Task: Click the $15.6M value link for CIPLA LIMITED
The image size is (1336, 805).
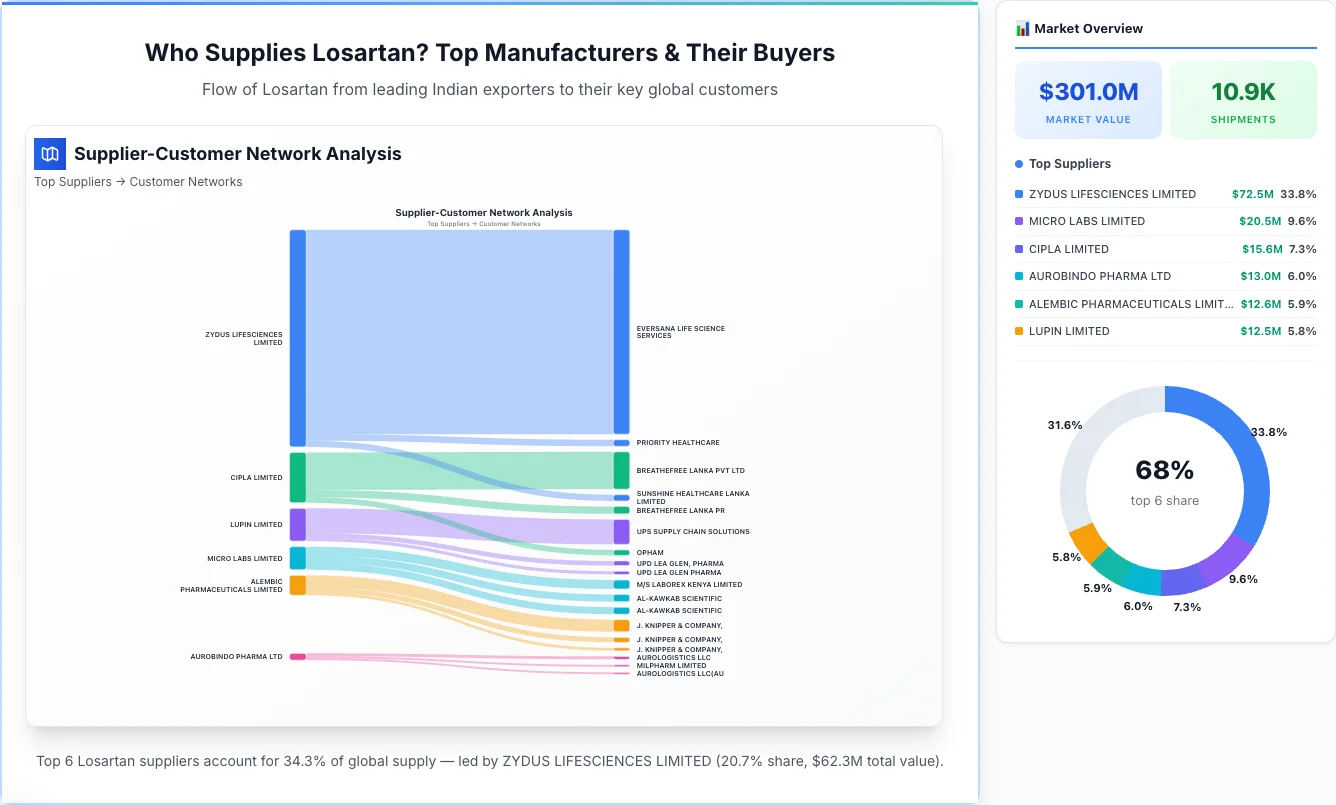Action: (x=1261, y=249)
